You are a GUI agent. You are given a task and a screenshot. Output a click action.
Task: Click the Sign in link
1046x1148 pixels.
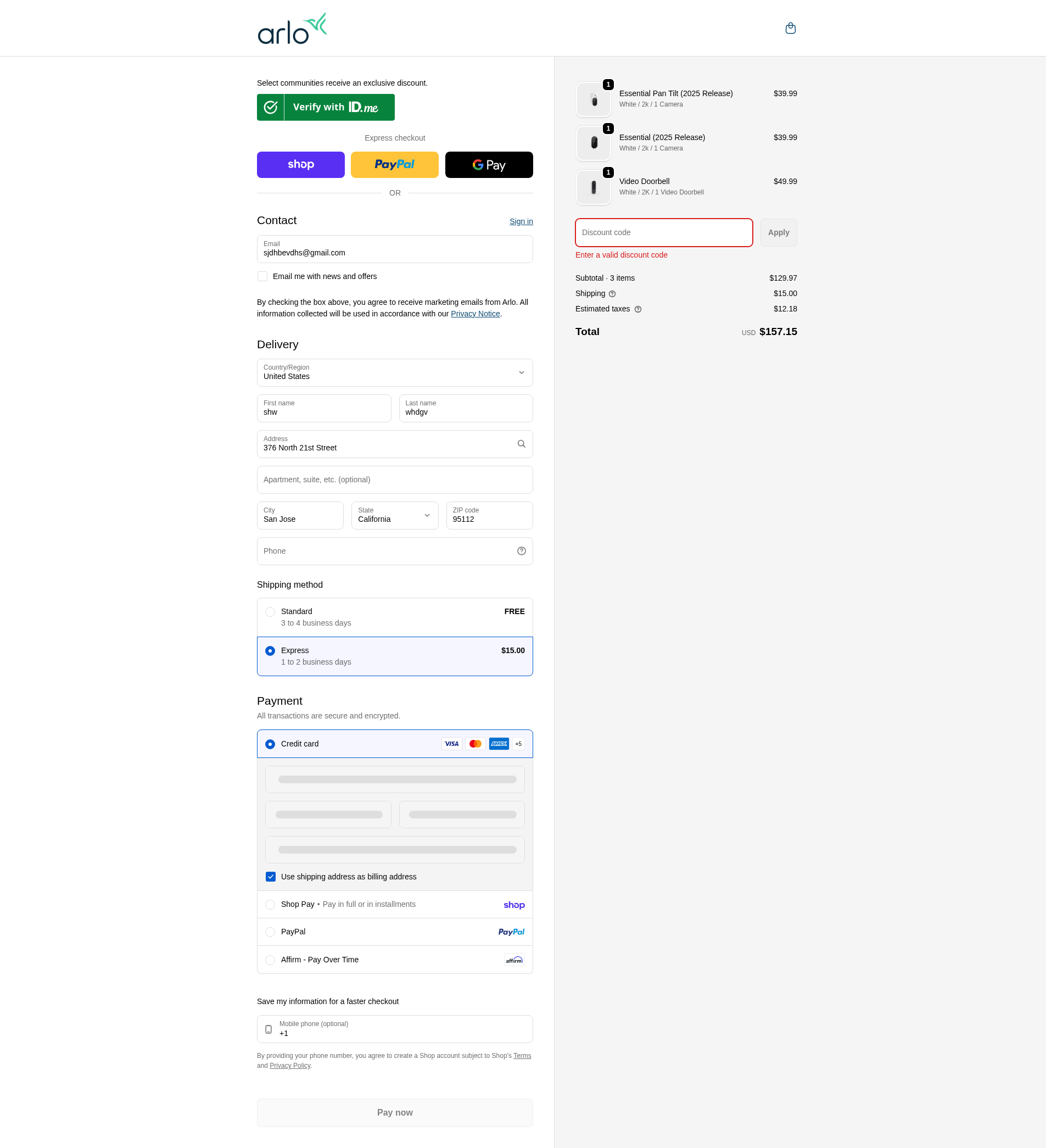[521, 221]
